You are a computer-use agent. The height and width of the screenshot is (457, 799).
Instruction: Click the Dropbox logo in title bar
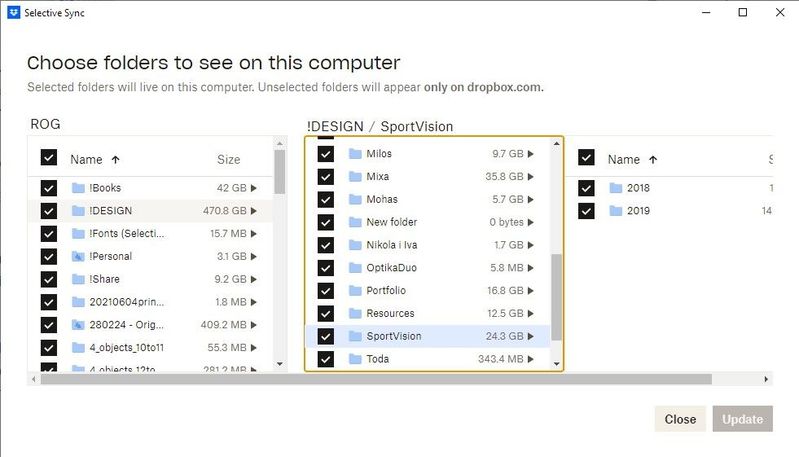coord(14,13)
